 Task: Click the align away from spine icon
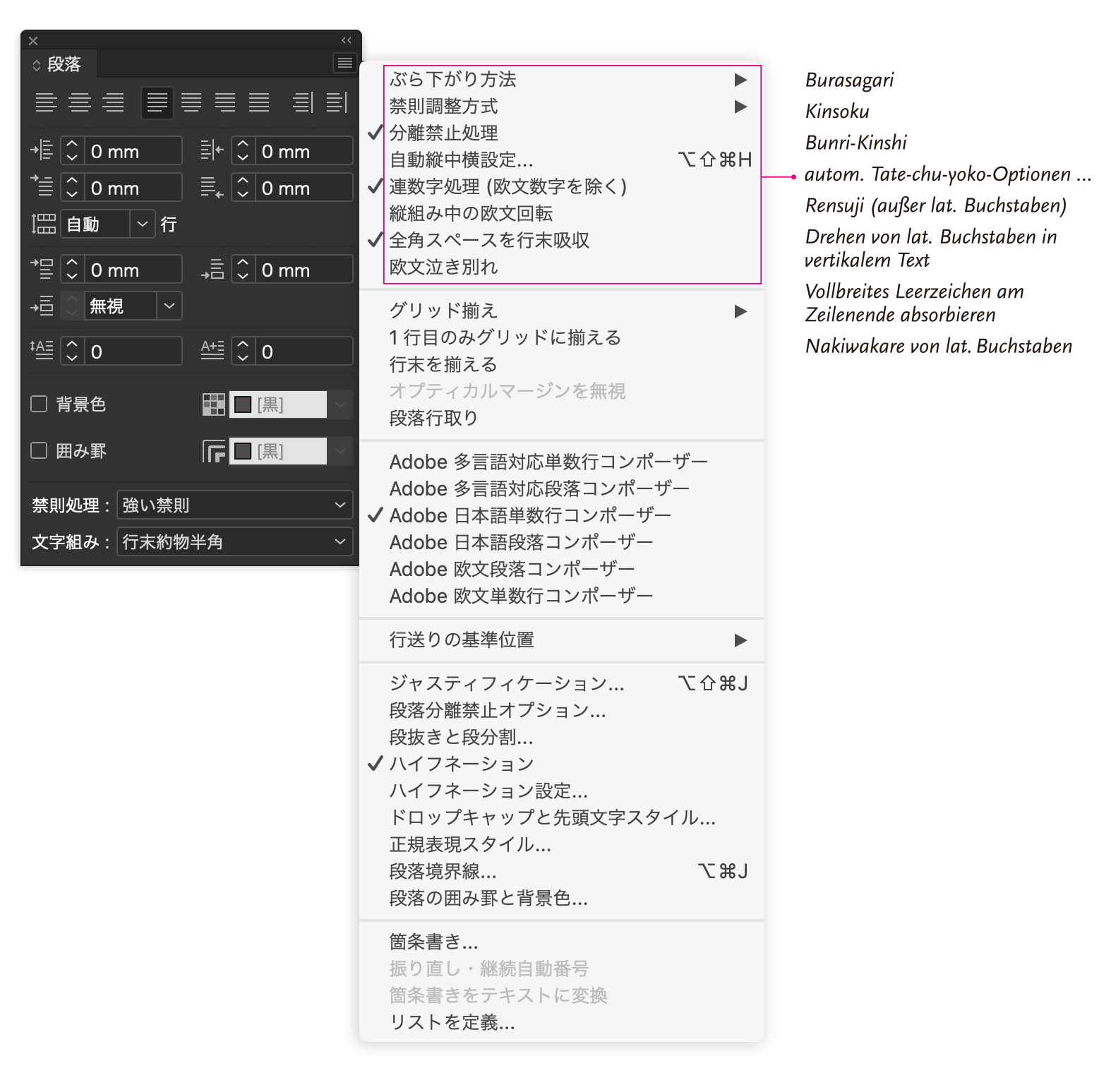click(x=337, y=102)
